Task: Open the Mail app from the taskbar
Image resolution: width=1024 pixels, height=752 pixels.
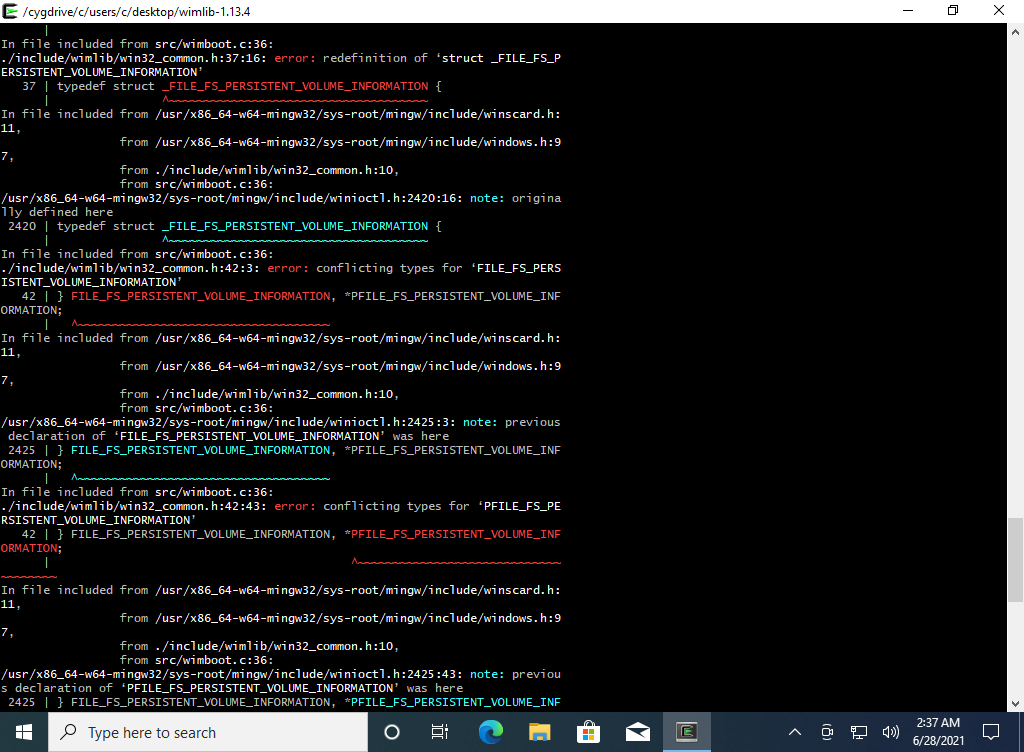Action: (637, 732)
